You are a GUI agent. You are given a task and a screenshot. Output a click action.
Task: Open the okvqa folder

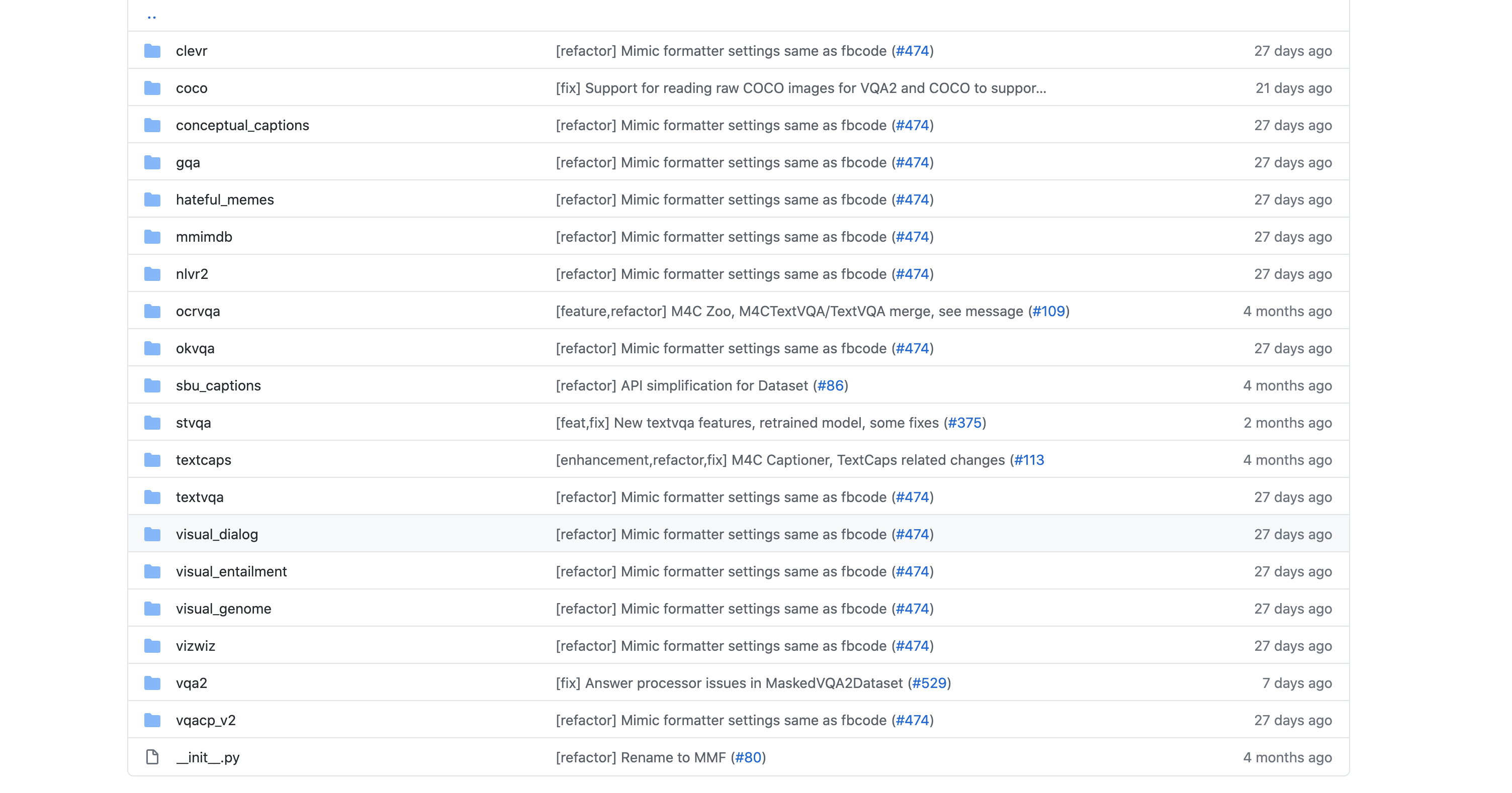[195, 348]
